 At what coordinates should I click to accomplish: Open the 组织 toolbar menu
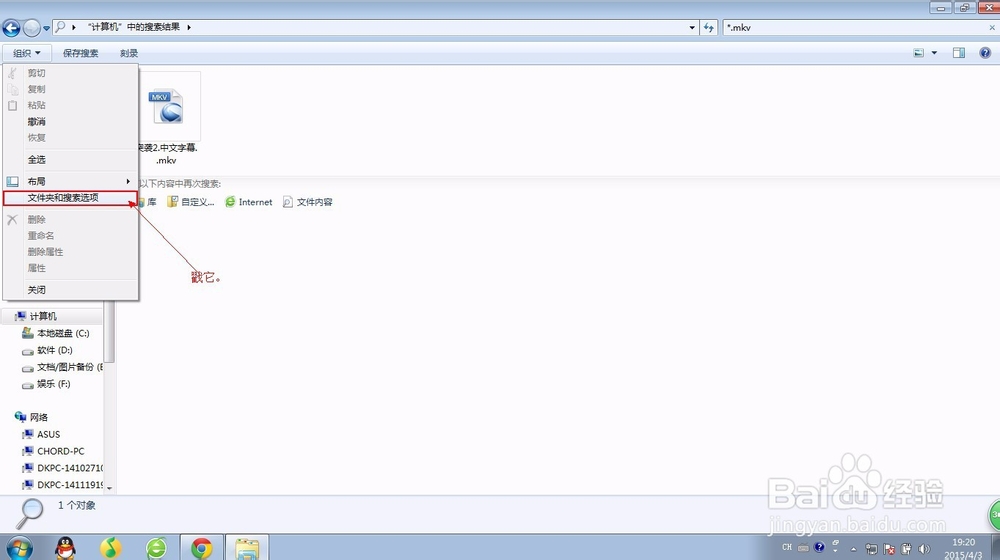pos(27,53)
